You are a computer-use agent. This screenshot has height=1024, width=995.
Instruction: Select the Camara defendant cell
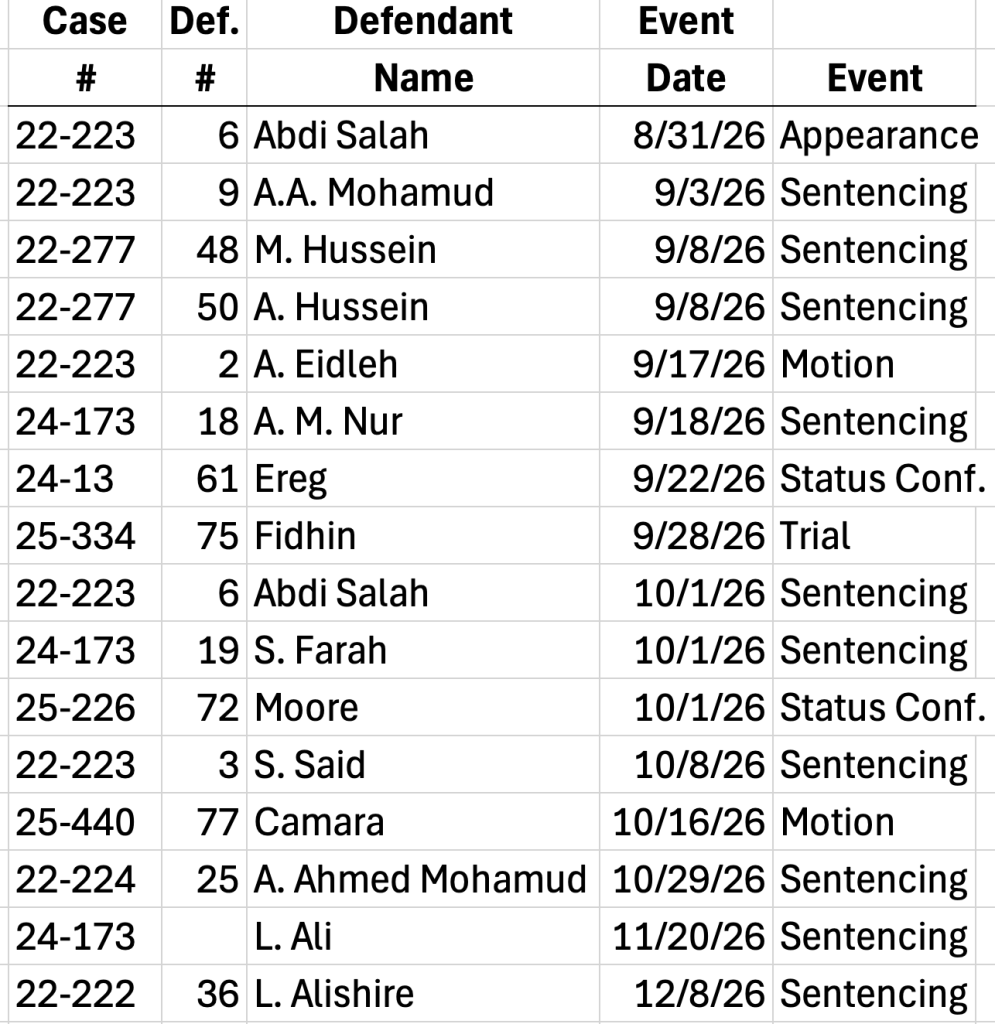[423, 822]
